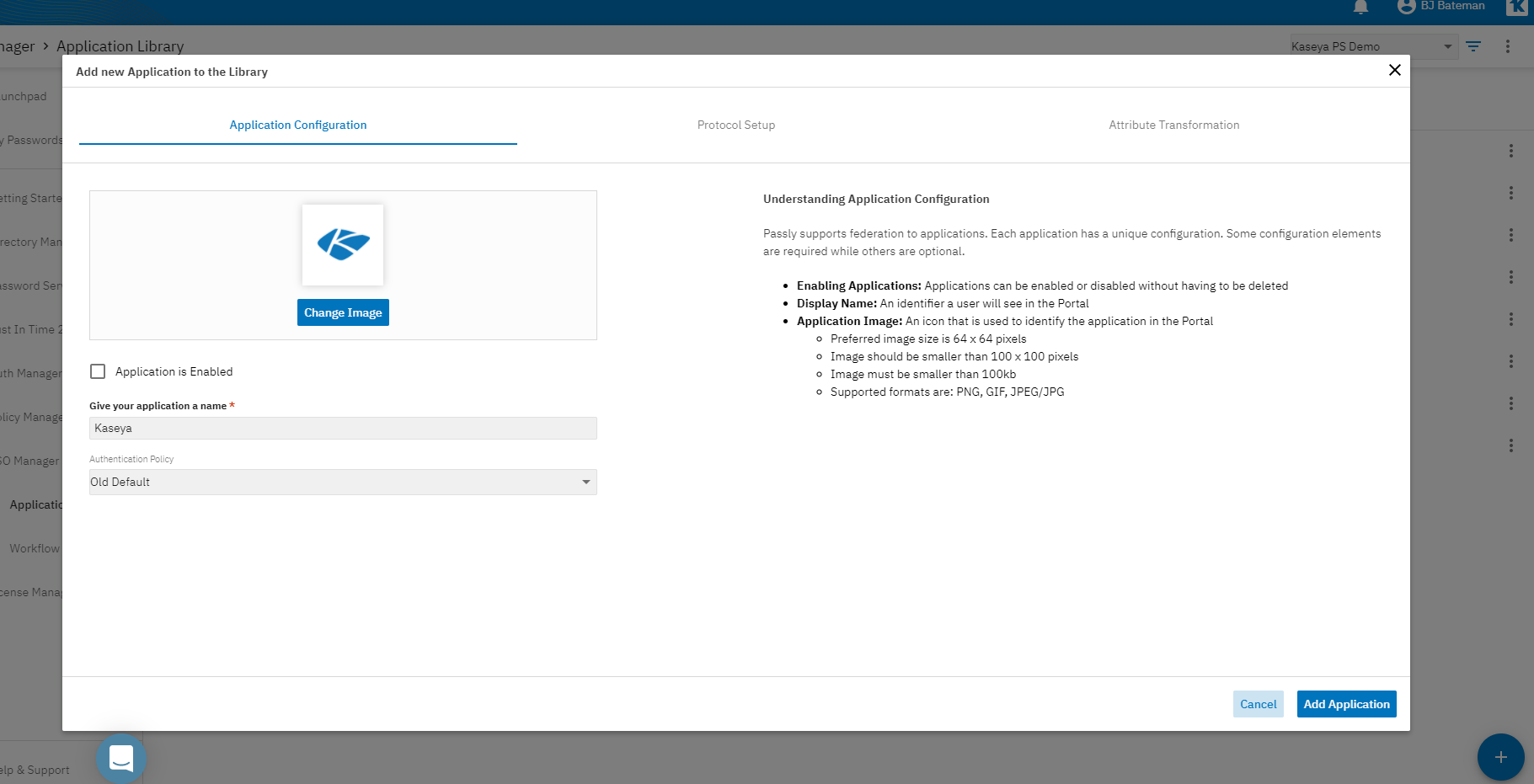Open the Attribute Transformation tab
This screenshot has width=1534, height=784.
click(x=1173, y=125)
